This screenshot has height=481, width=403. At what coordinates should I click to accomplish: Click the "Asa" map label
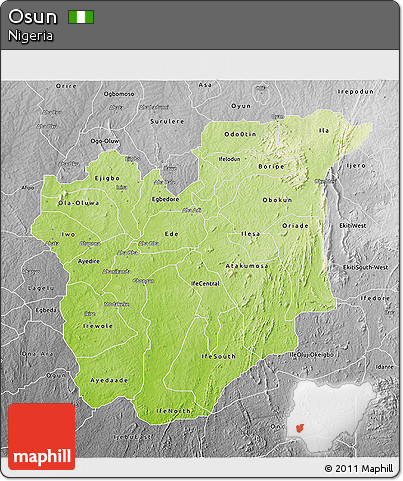coord(205,85)
